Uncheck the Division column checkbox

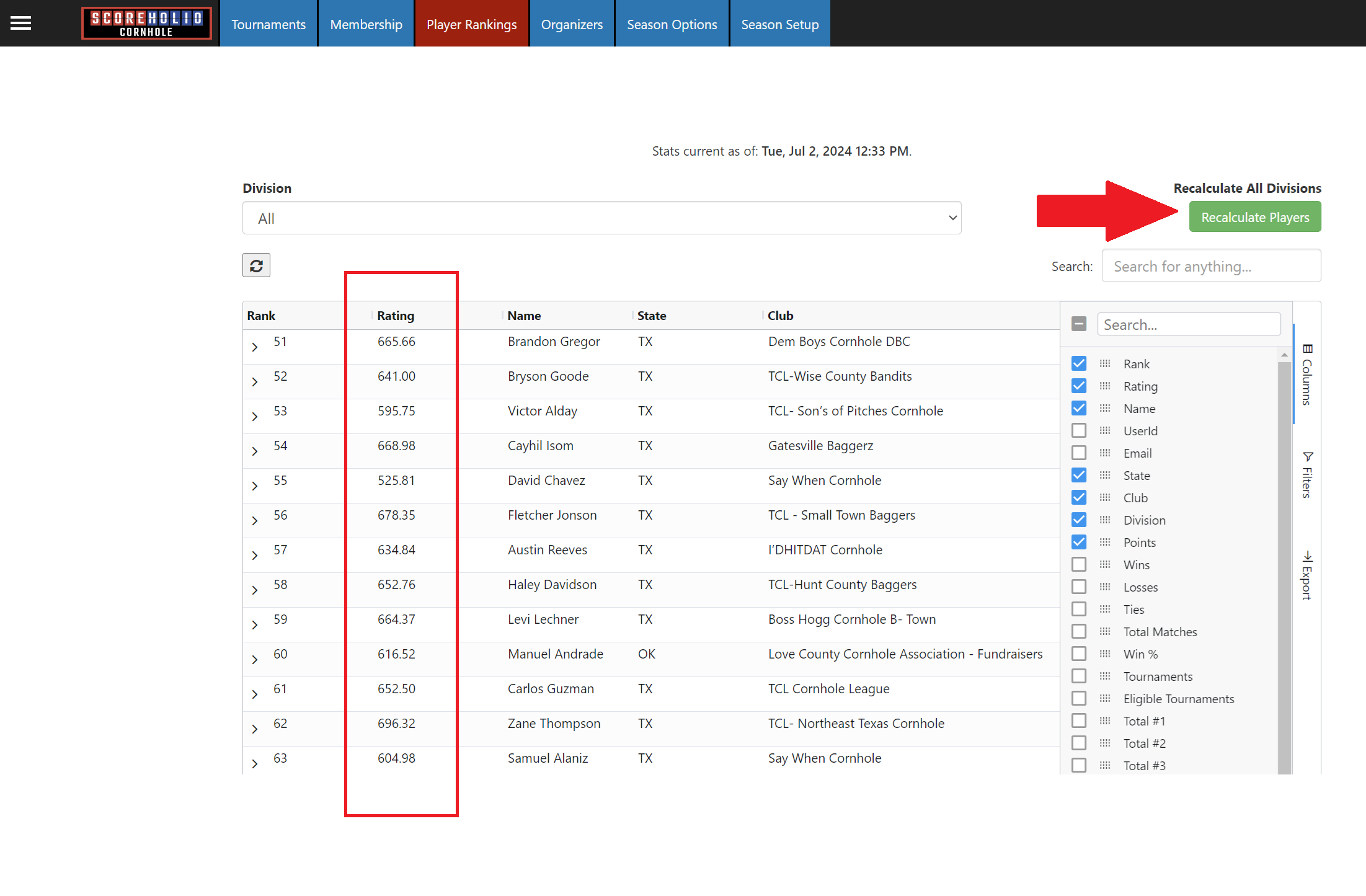[x=1079, y=520]
